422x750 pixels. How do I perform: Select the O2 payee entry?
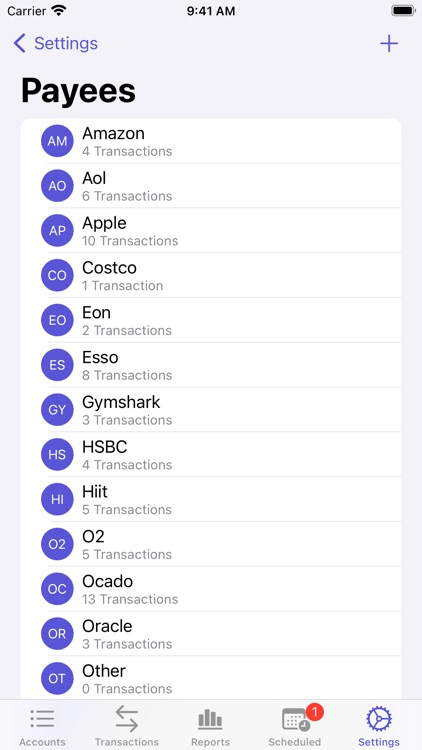coord(211,544)
